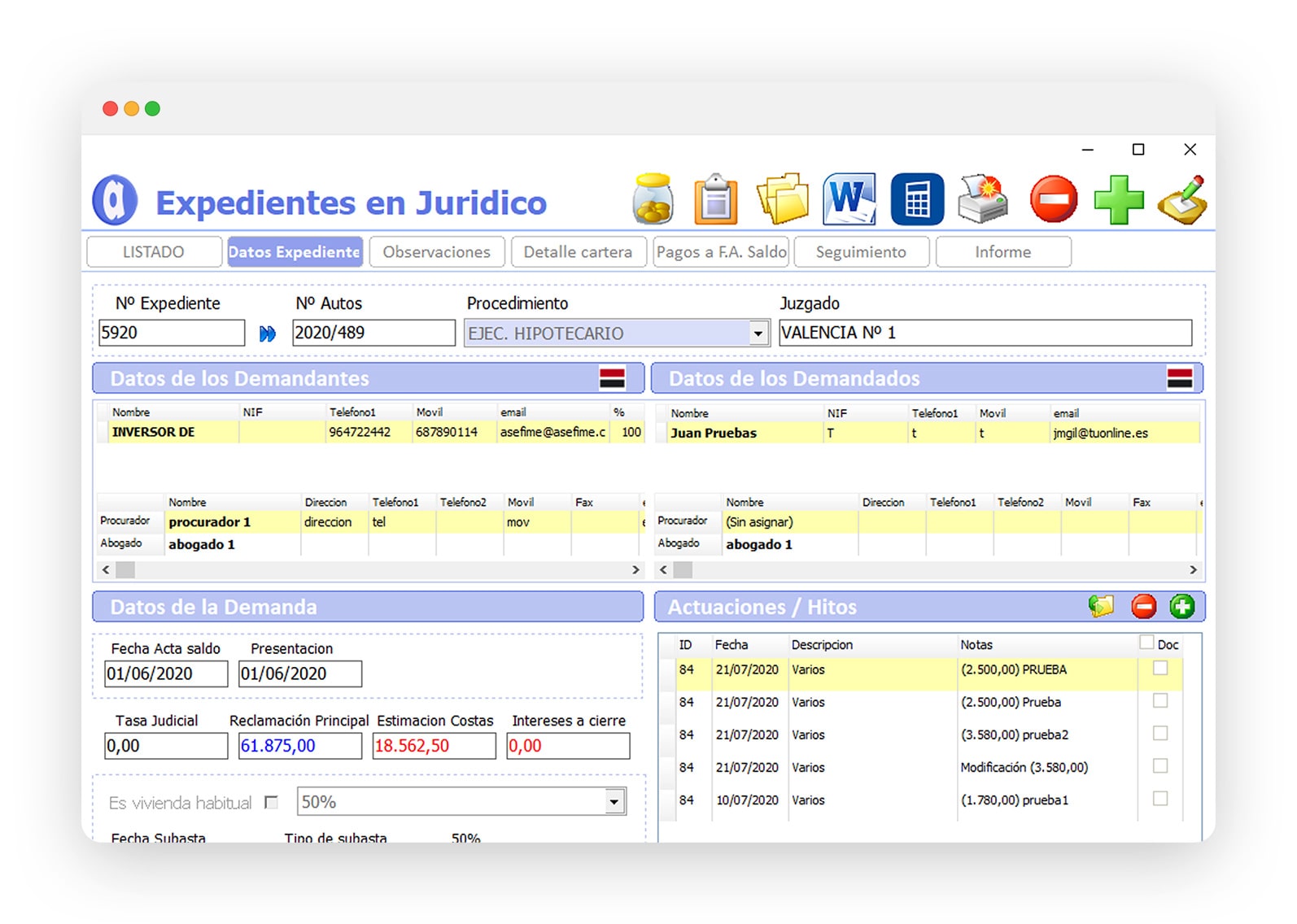Open the yellow folders icon
Screen dimensions: 1297x924
coord(782,199)
